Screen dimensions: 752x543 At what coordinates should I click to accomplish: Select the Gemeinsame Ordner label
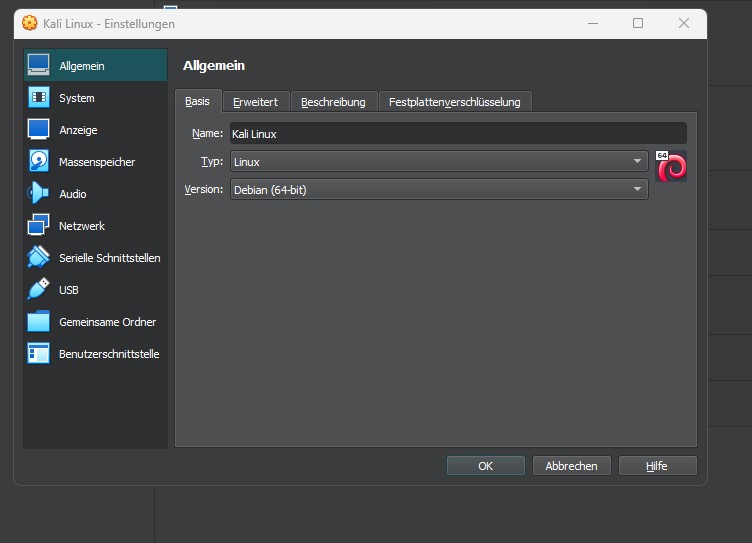click(x=107, y=322)
